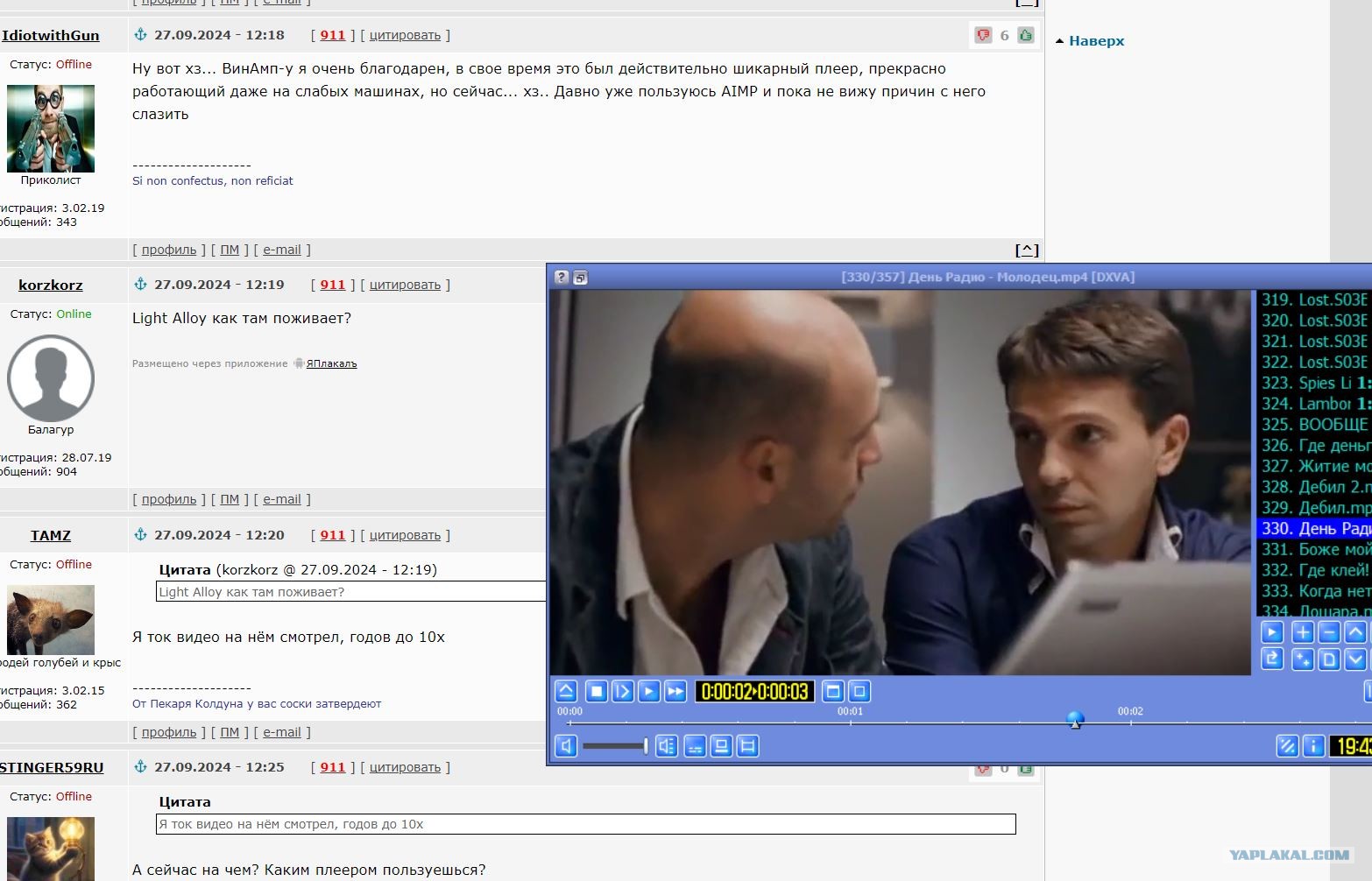Remove an item with the playlist minus button

(x=1329, y=631)
